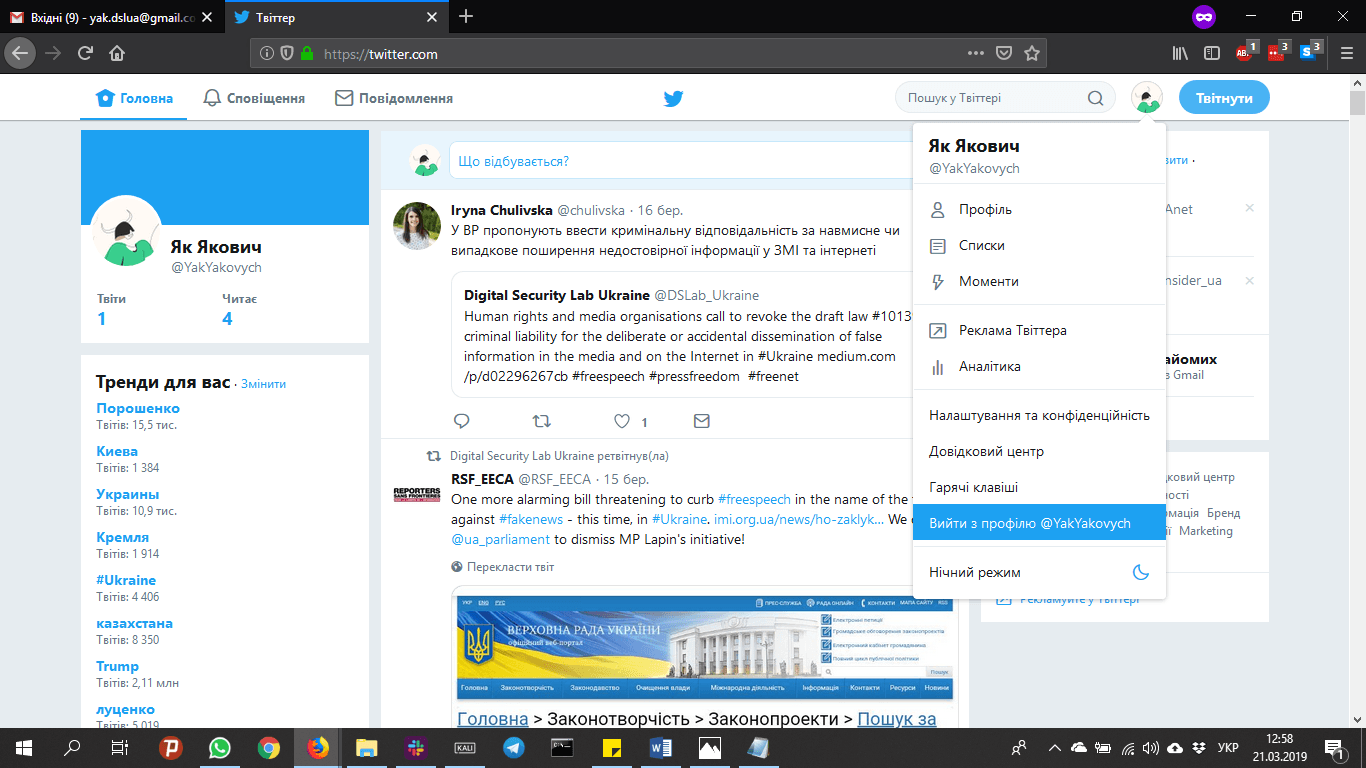Open Word from the taskbar
This screenshot has height=768, width=1366.
coord(661,748)
